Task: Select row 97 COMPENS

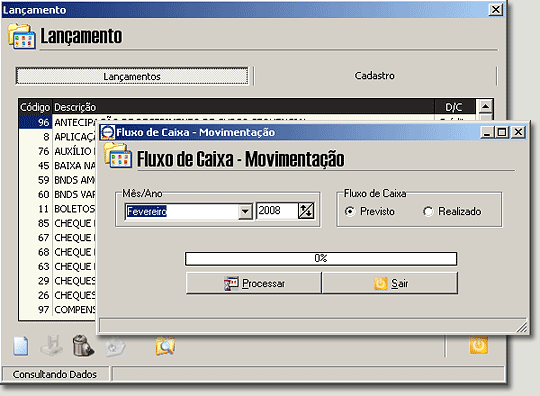Action: (x=58, y=310)
